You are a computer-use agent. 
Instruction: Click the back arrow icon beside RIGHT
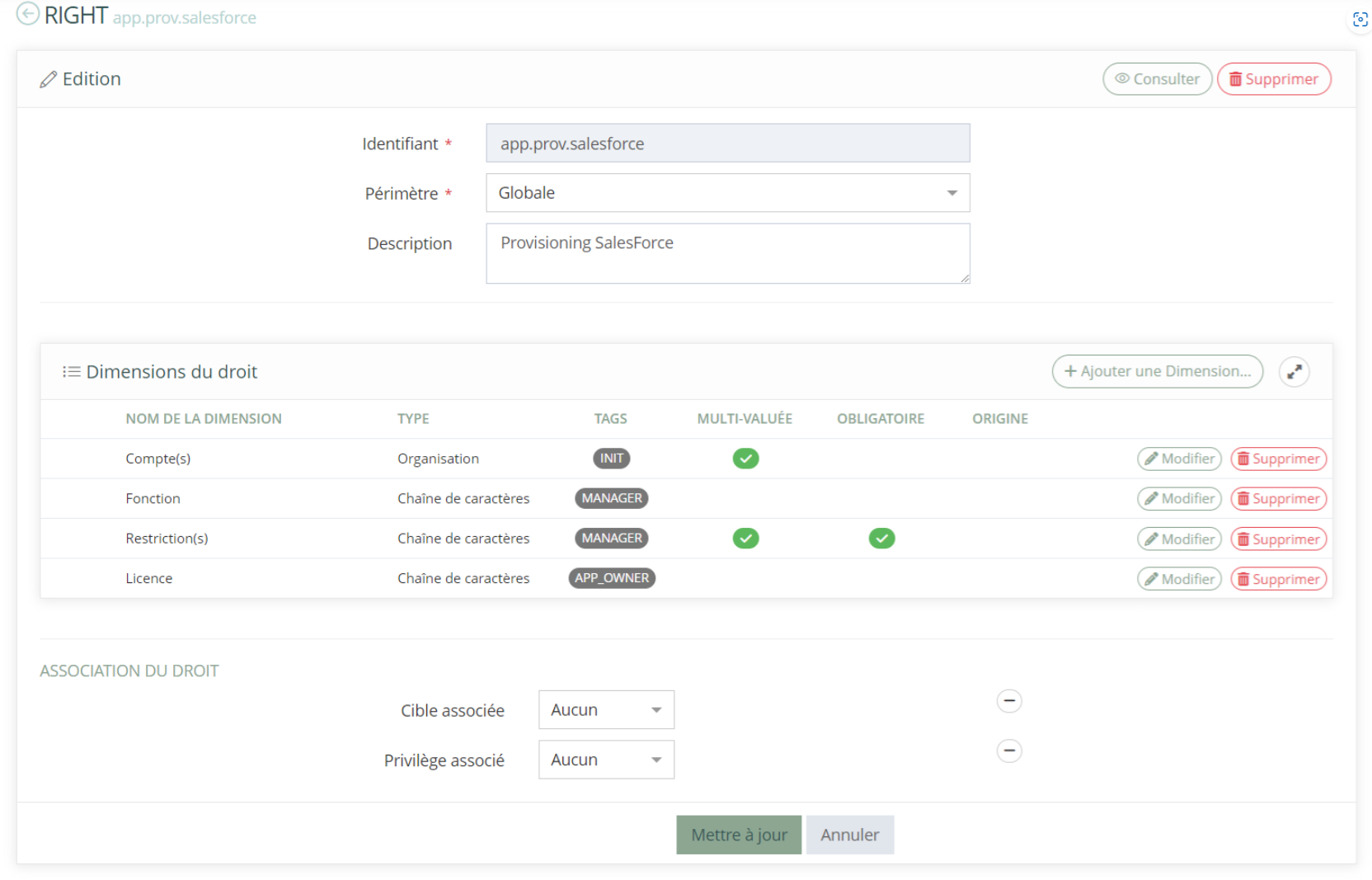click(x=27, y=14)
